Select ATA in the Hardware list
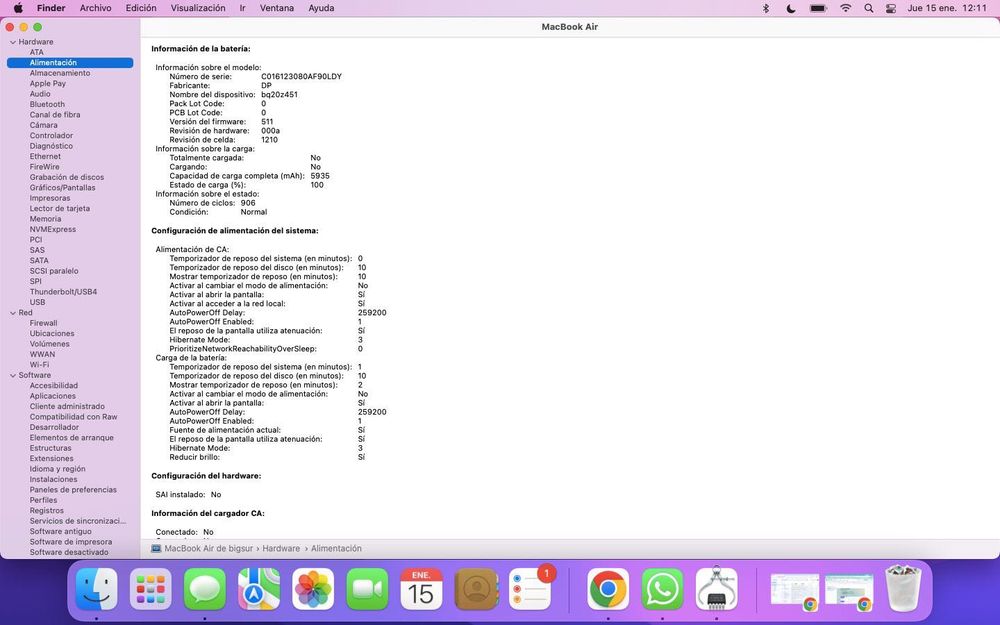Screen dimensions: 1000x625 [x=36, y=52]
